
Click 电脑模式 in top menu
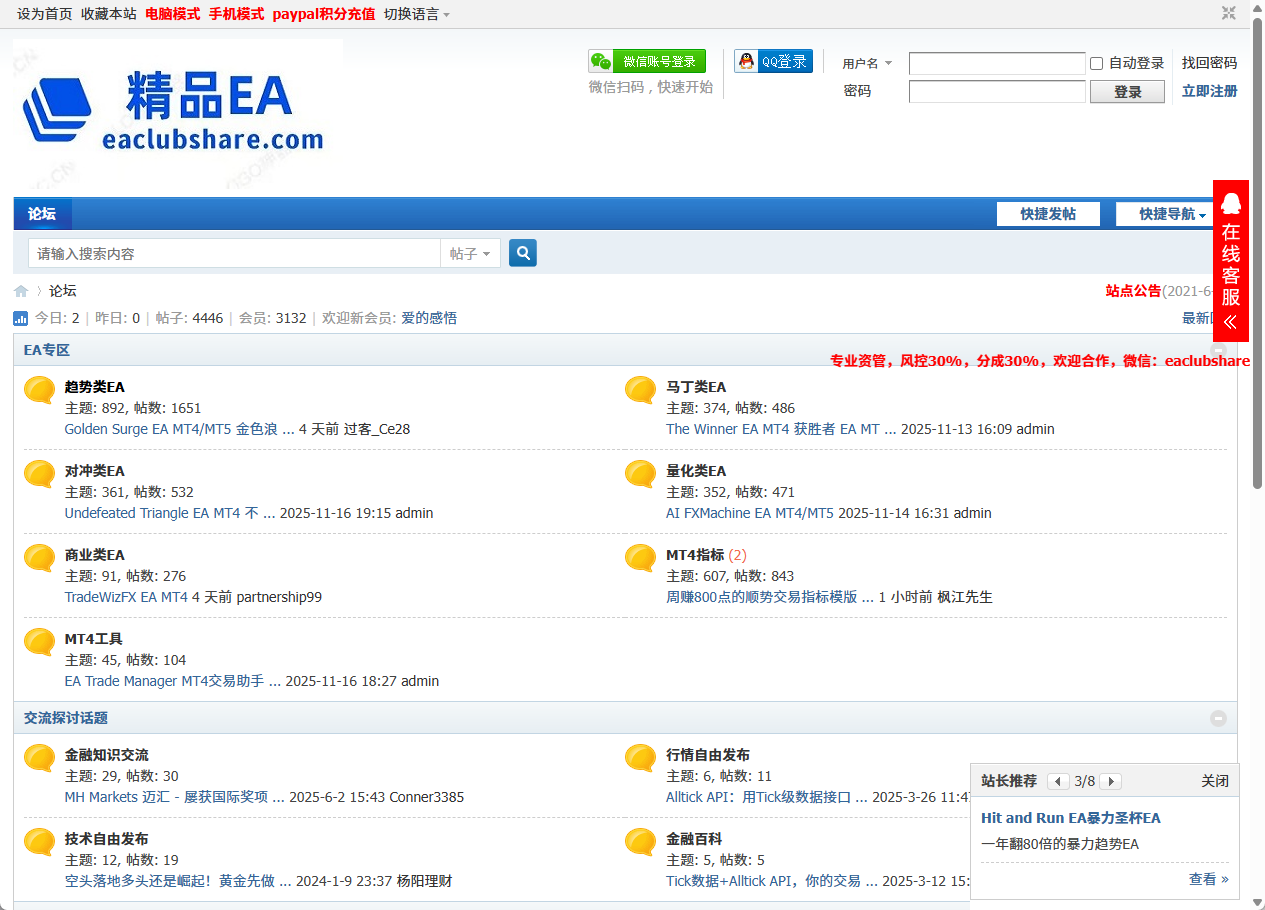click(x=172, y=14)
